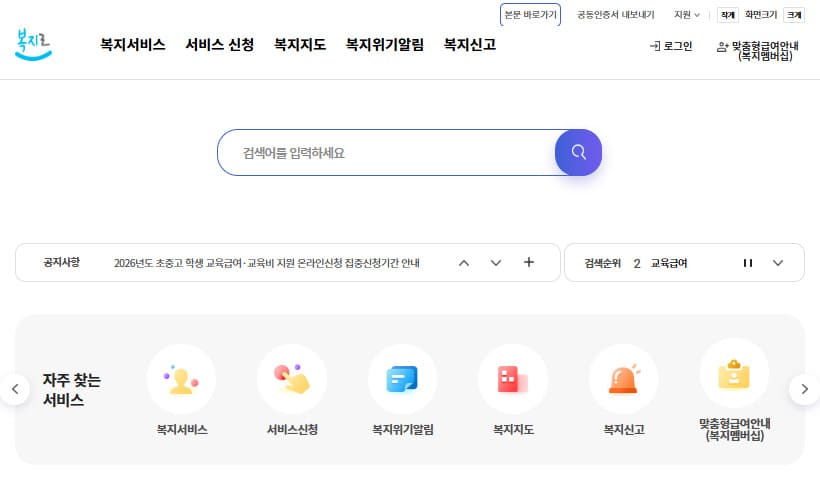Show previous notice with up chevron
Viewport: 820px width, 500px height.
coord(463,263)
